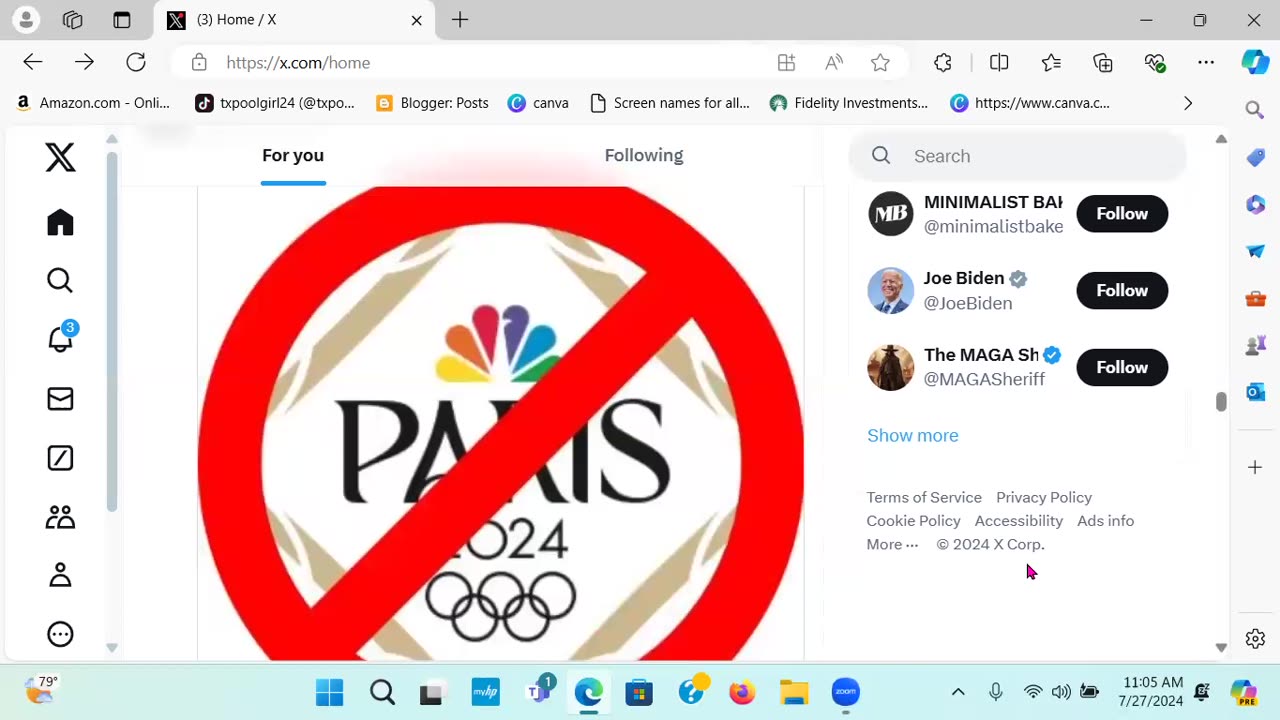Open taskbar clock showing 11:05 AM
The image size is (1280, 720).
coord(1152,692)
